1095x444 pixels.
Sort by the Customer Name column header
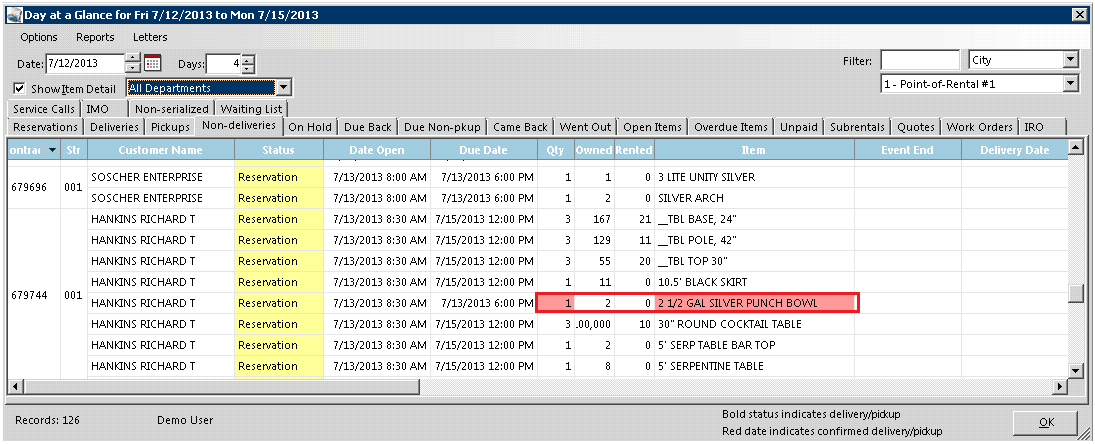159,150
